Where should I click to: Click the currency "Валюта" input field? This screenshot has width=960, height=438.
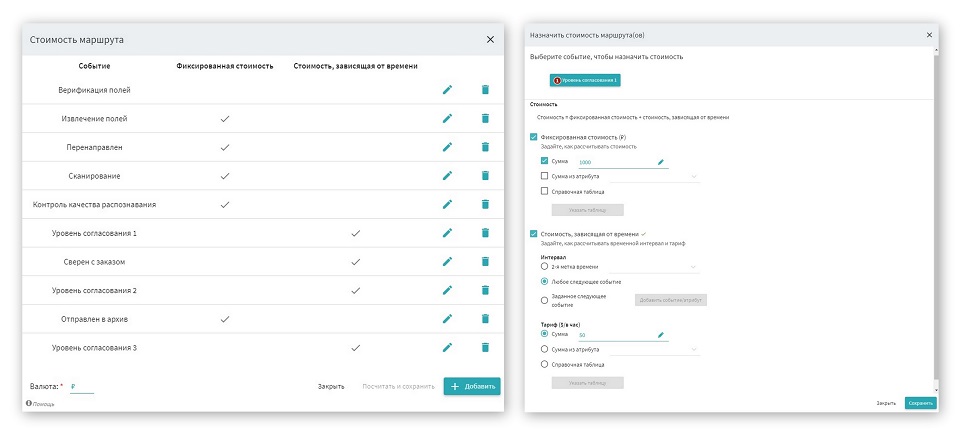[x=80, y=386]
